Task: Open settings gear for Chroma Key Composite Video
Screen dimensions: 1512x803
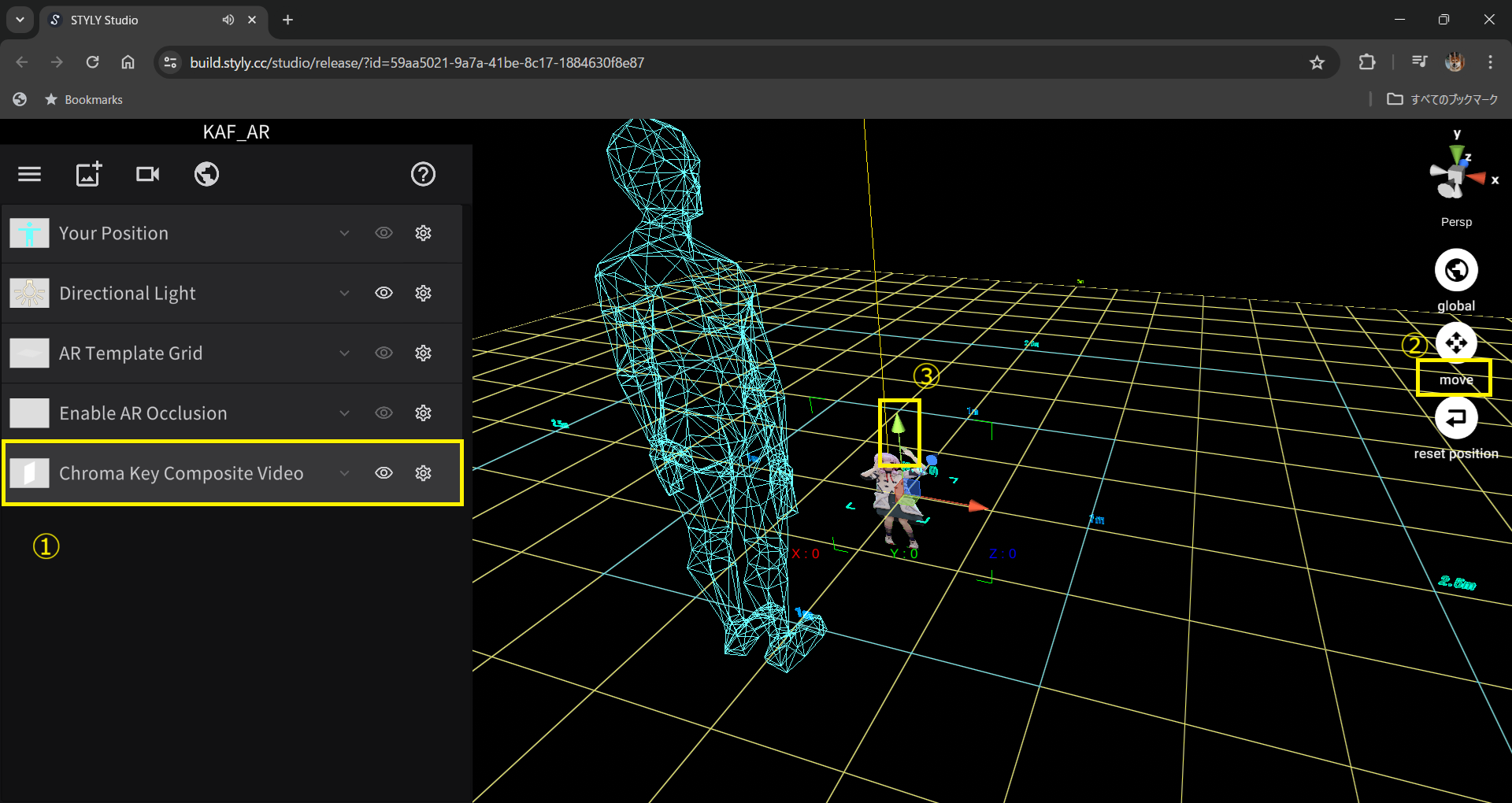Action: pos(424,473)
